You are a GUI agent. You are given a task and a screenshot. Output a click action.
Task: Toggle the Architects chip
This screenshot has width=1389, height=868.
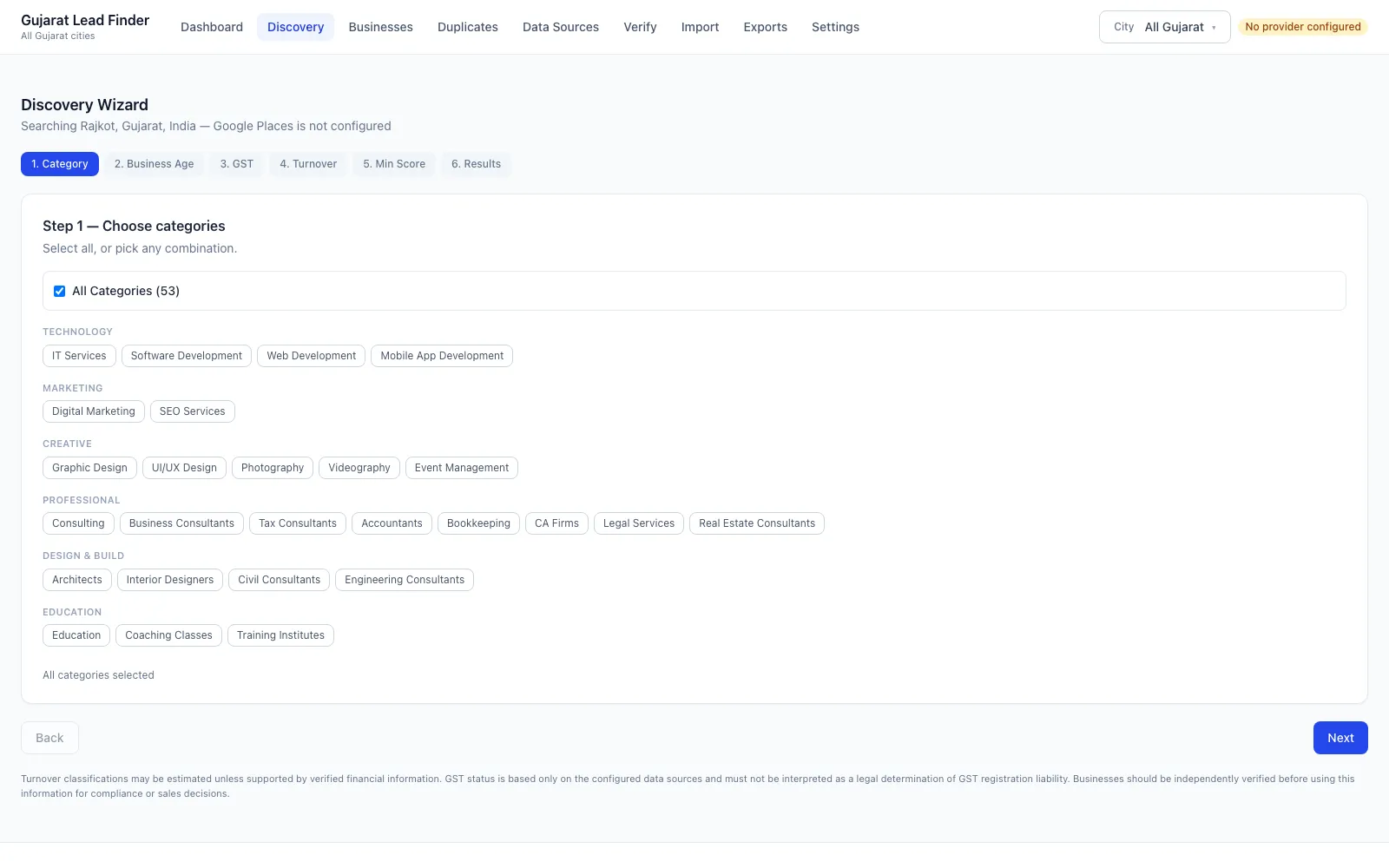tap(77, 580)
